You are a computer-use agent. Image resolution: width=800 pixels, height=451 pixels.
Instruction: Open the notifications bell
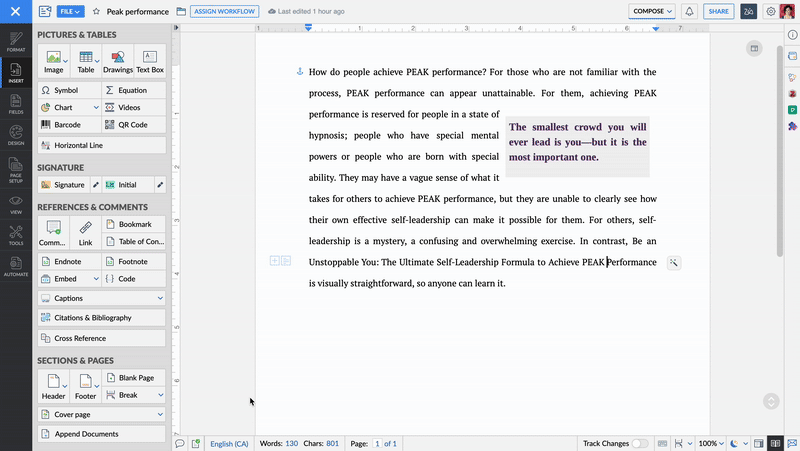689,12
